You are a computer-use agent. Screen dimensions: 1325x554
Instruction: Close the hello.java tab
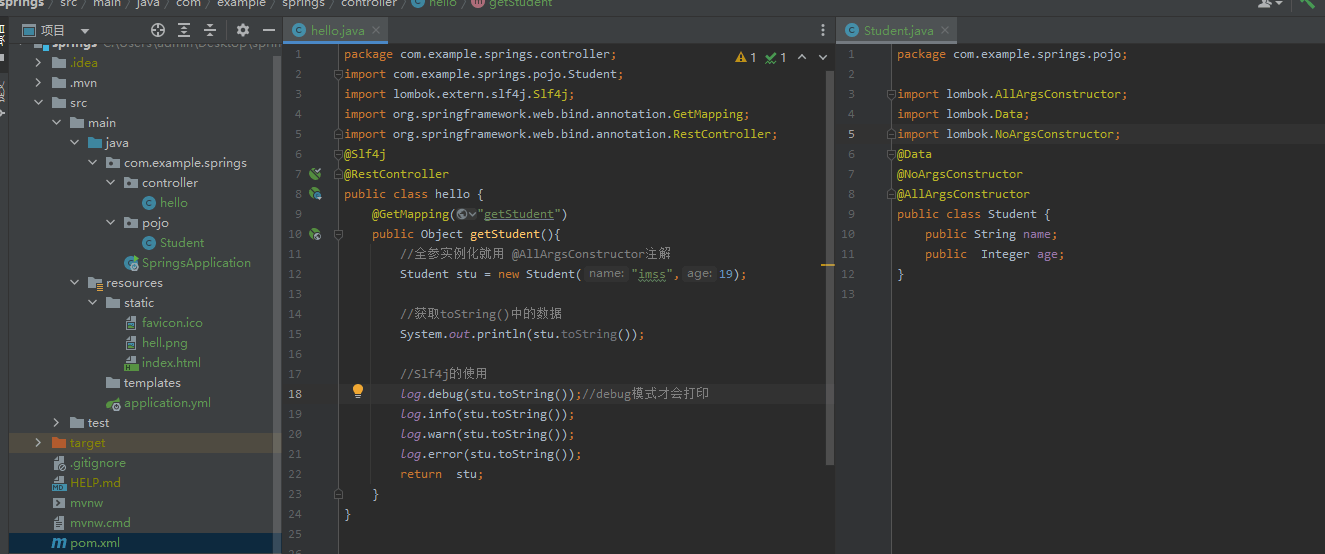coord(376,31)
